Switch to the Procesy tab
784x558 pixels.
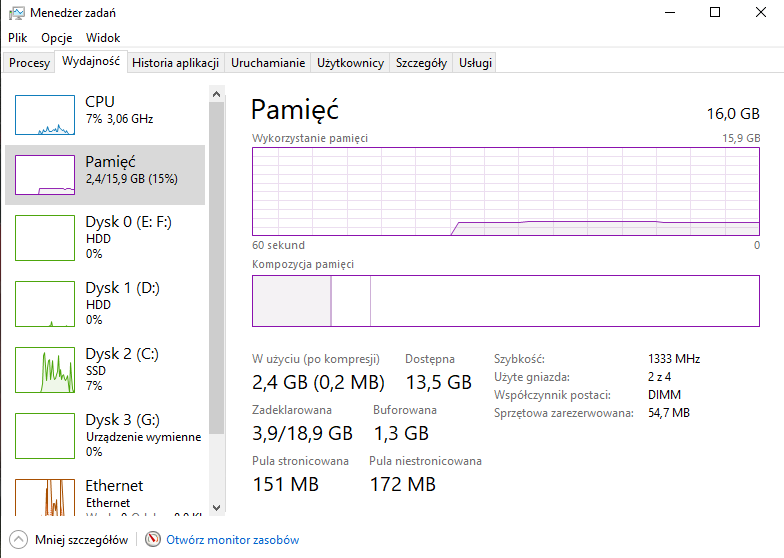pyautogui.click(x=30, y=63)
